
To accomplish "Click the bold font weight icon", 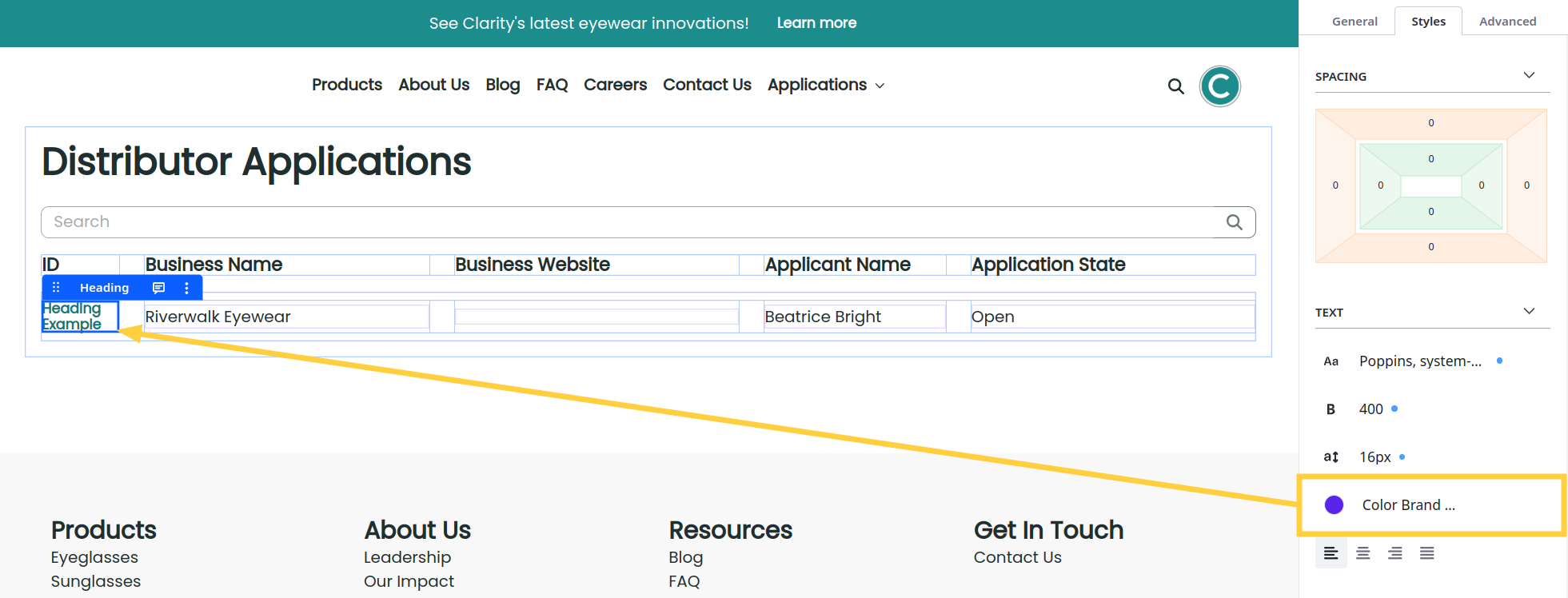I will click(x=1331, y=409).
